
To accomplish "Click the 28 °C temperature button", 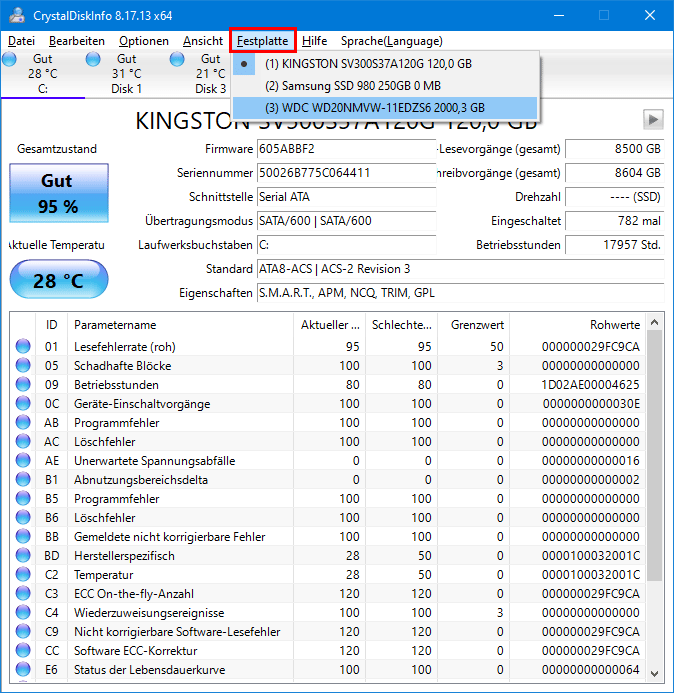I will [x=59, y=279].
